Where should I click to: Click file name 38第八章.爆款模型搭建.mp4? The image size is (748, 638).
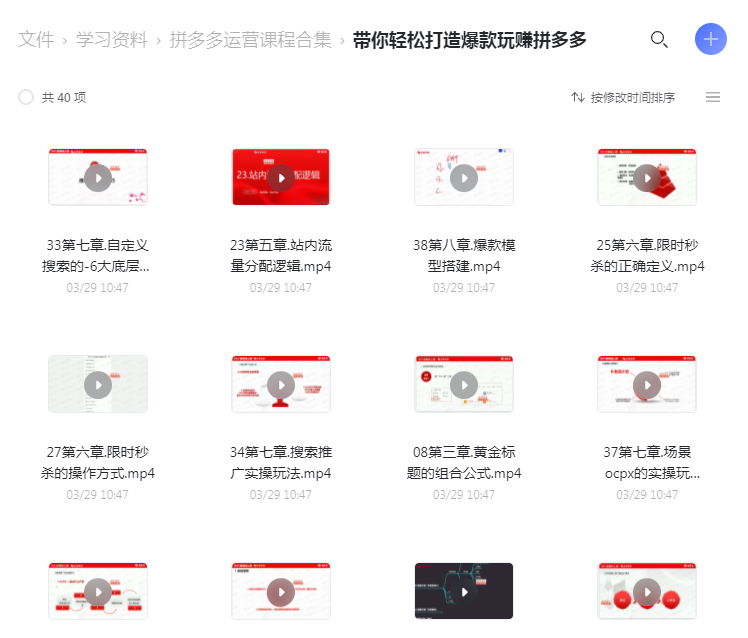(464, 255)
